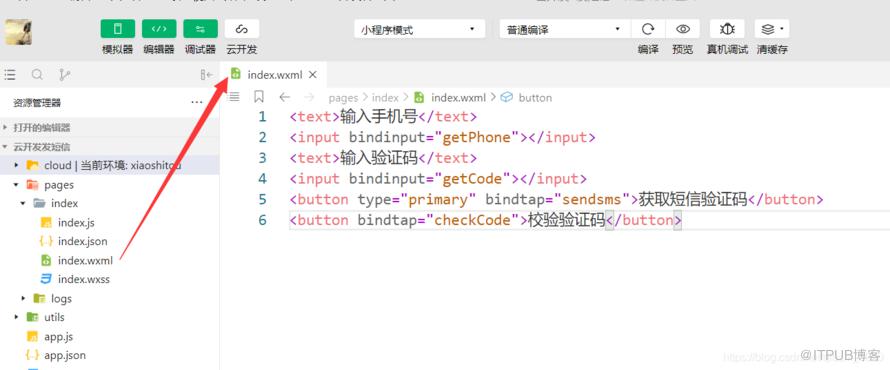Navigate back with left arrow
Image resolution: width=890 pixels, height=370 pixels.
285,97
